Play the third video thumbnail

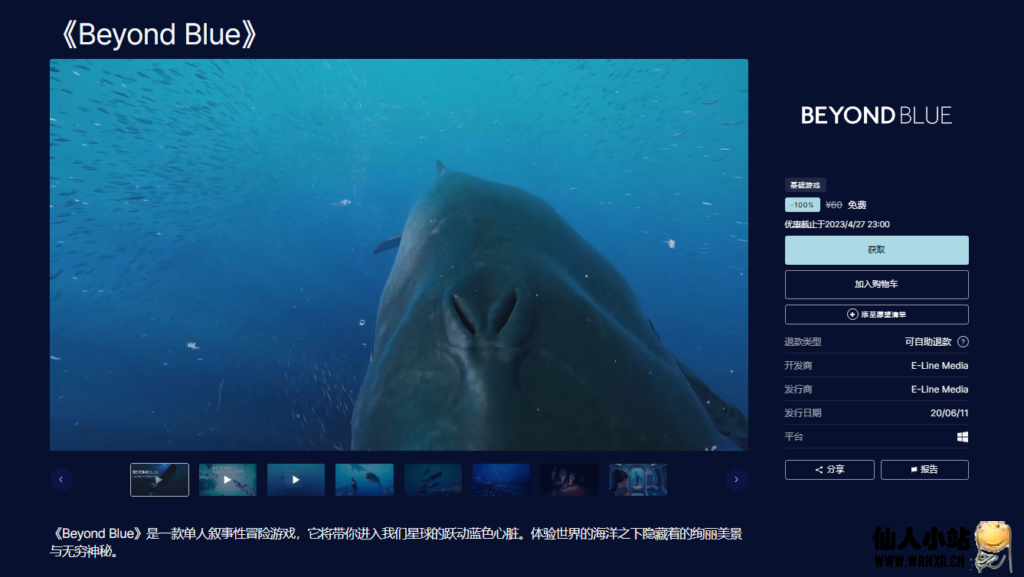point(296,480)
